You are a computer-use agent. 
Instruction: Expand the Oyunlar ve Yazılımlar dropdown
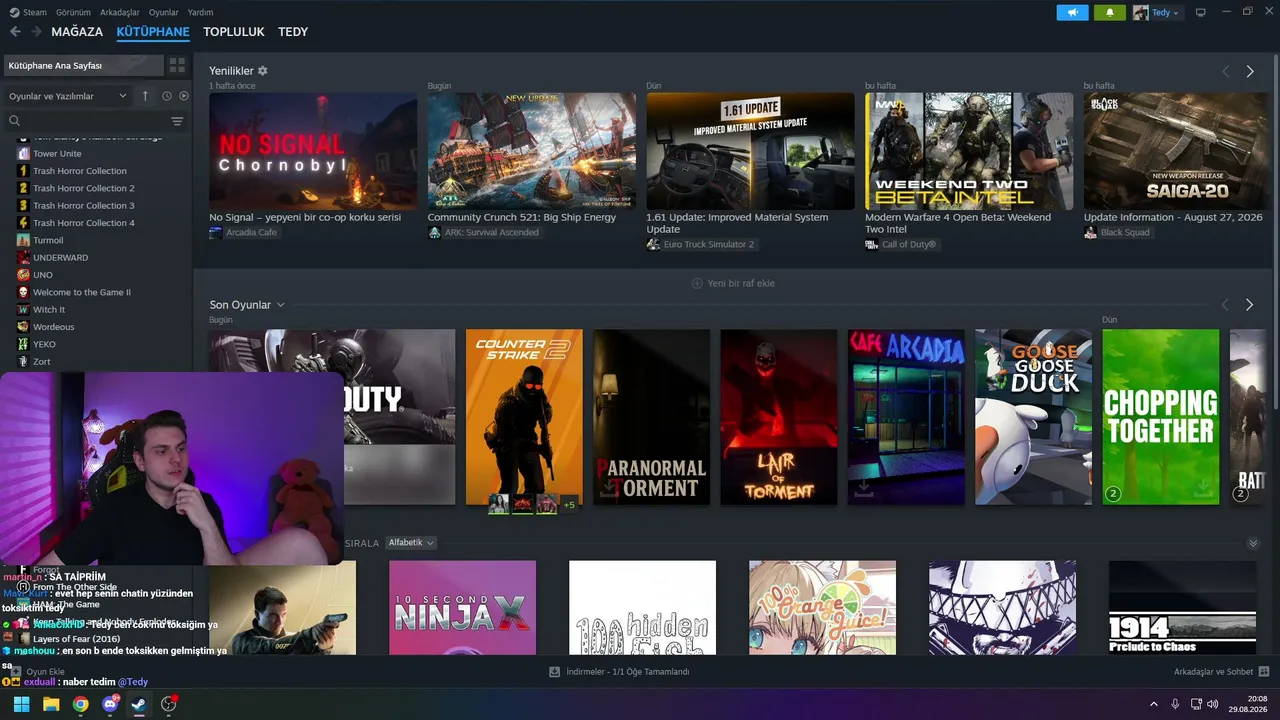(x=67, y=96)
